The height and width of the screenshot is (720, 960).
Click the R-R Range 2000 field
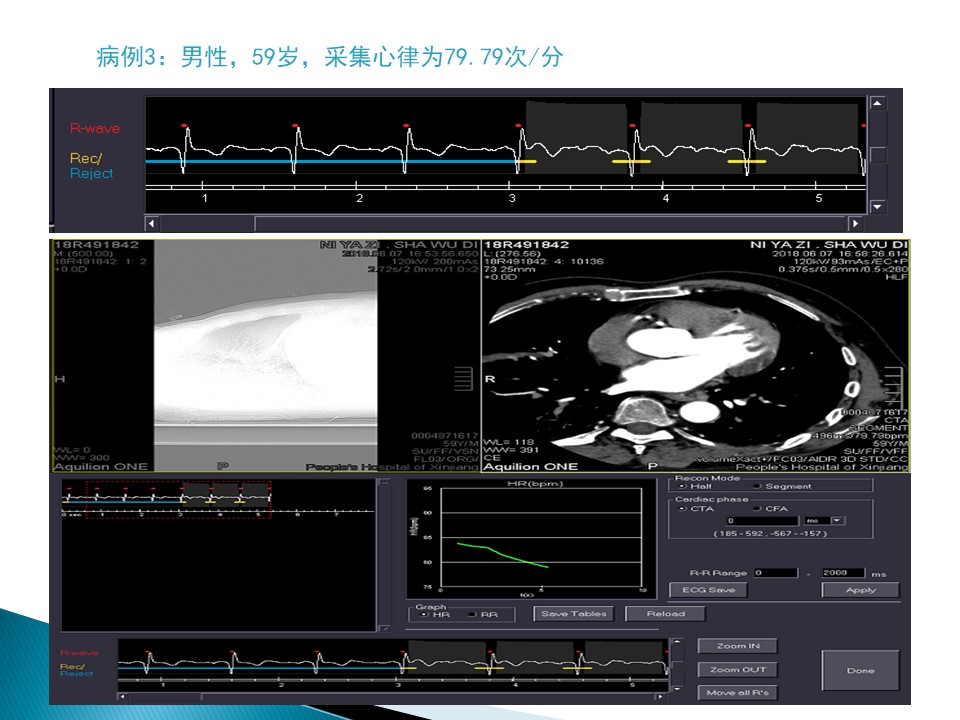(x=842, y=573)
